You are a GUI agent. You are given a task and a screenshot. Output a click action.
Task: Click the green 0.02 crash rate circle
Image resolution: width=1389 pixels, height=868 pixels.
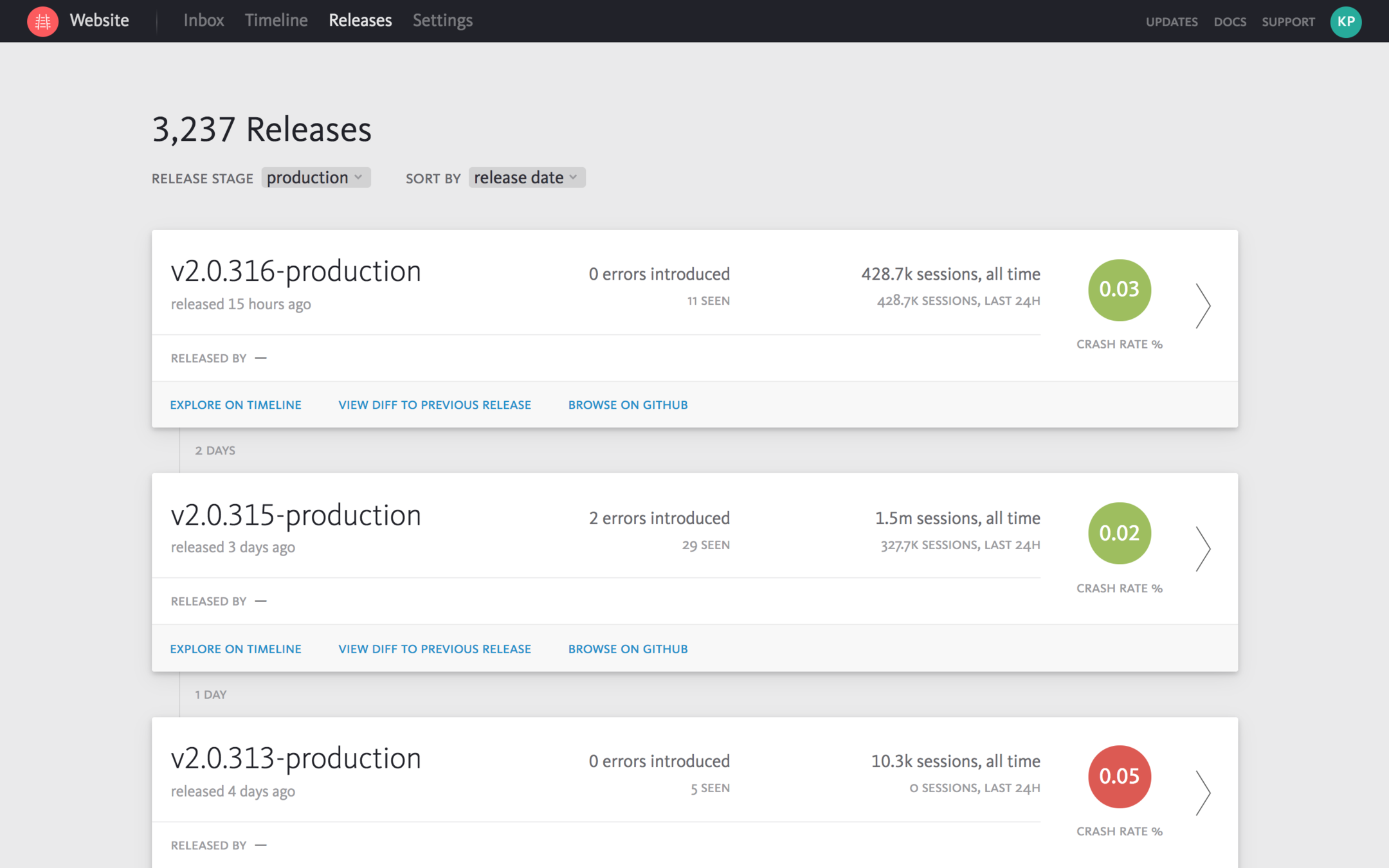pyautogui.click(x=1119, y=533)
